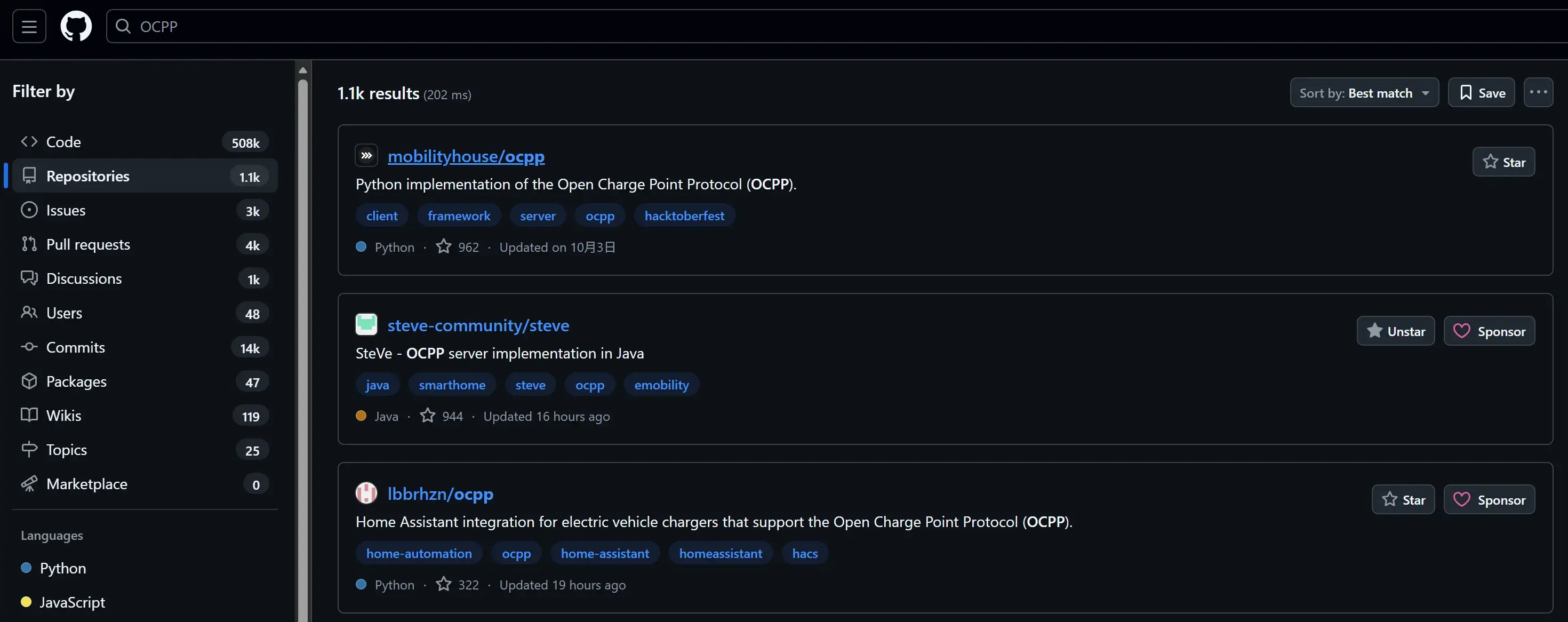Image resolution: width=1568 pixels, height=622 pixels.
Task: Click the sidebar scrollbar up arrow
Action: coord(302,70)
